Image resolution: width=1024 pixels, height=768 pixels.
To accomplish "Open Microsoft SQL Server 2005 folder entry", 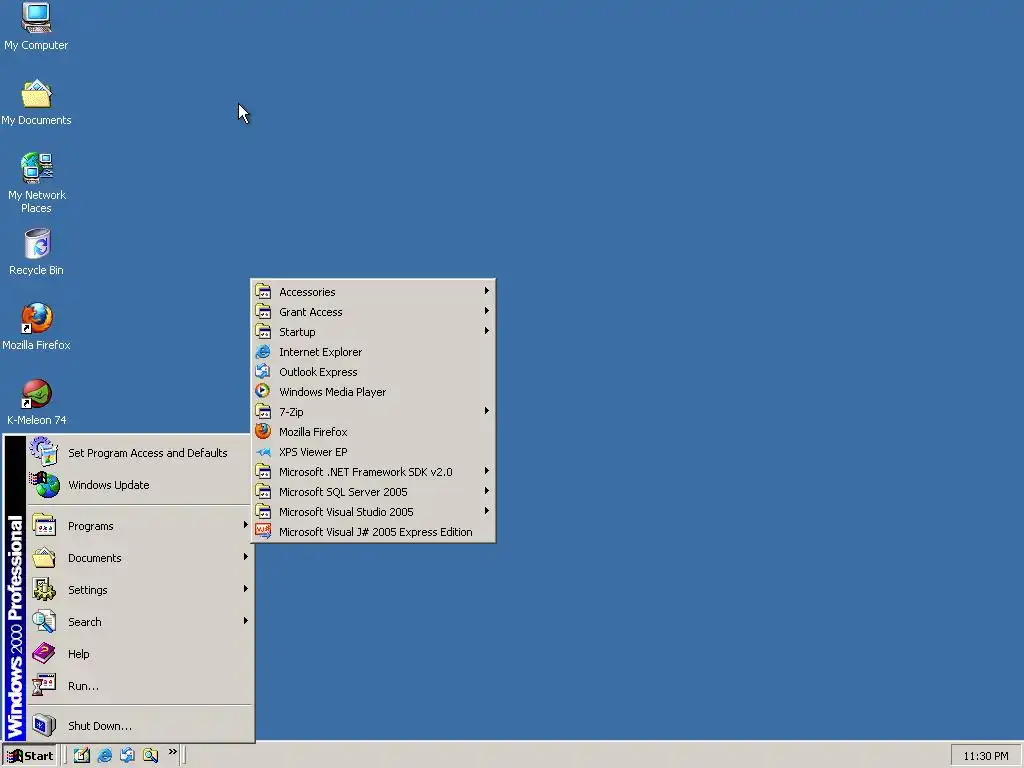I will (373, 492).
